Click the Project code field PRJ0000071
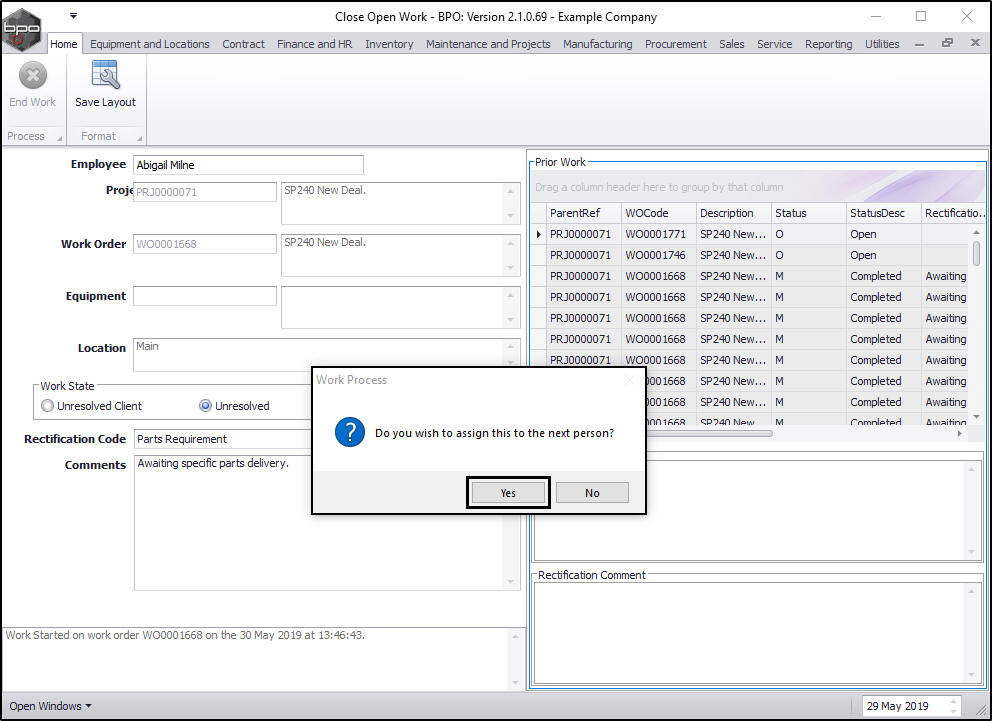The width and height of the screenshot is (992, 721). [204, 192]
